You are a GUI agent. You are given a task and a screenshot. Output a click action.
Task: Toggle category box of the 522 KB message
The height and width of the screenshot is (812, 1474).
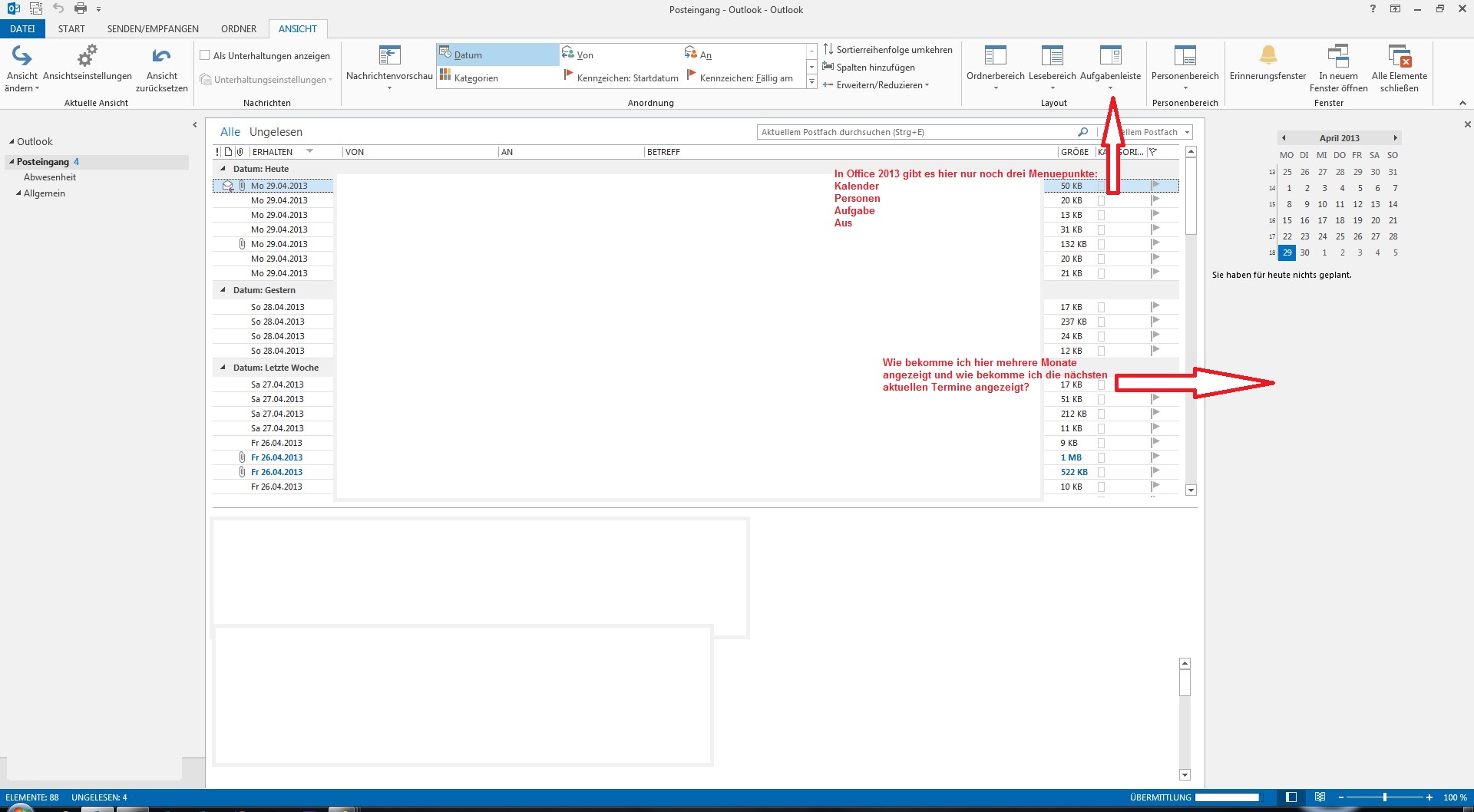tap(1102, 472)
